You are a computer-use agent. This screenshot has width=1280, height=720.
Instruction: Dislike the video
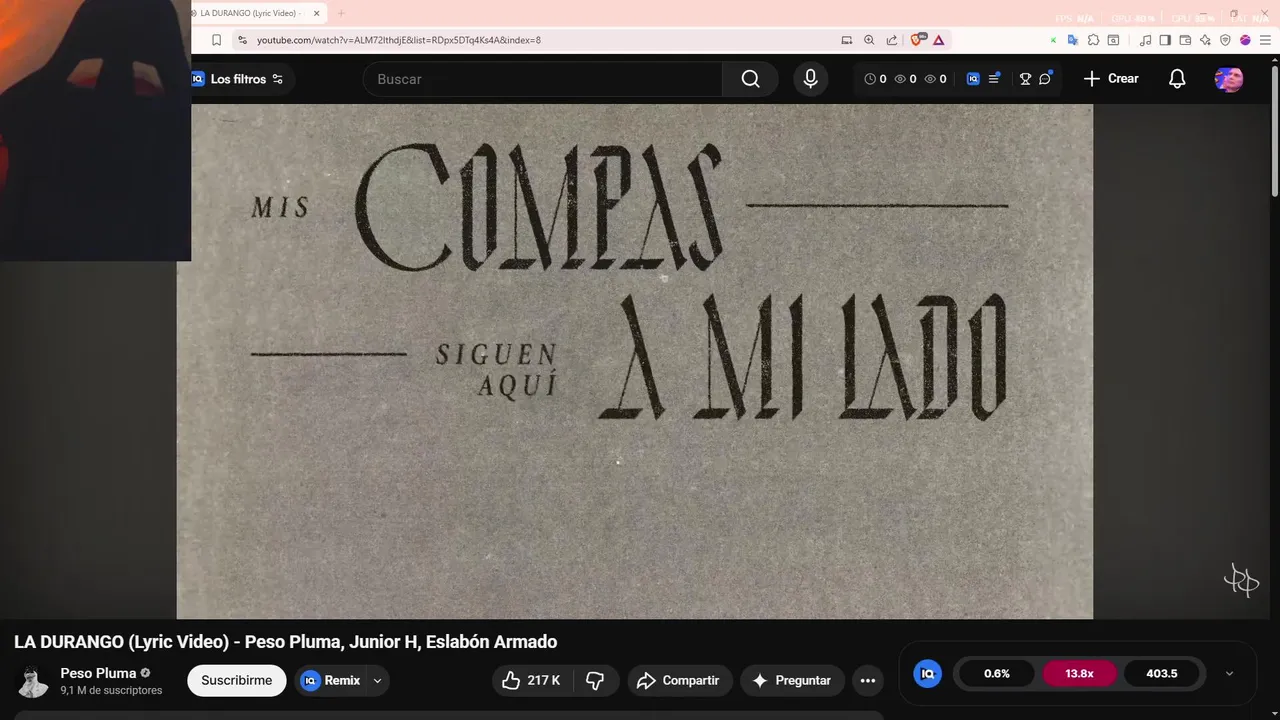[595, 680]
